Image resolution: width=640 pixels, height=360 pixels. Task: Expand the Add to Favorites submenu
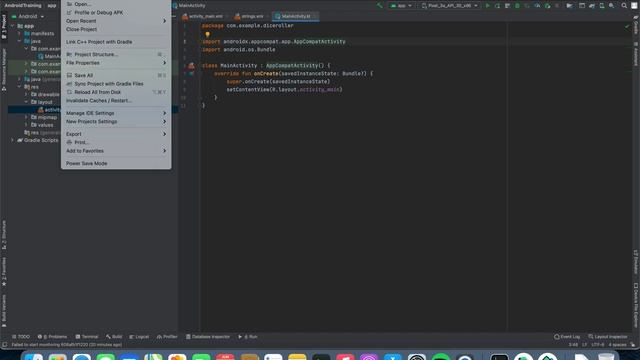(116, 151)
